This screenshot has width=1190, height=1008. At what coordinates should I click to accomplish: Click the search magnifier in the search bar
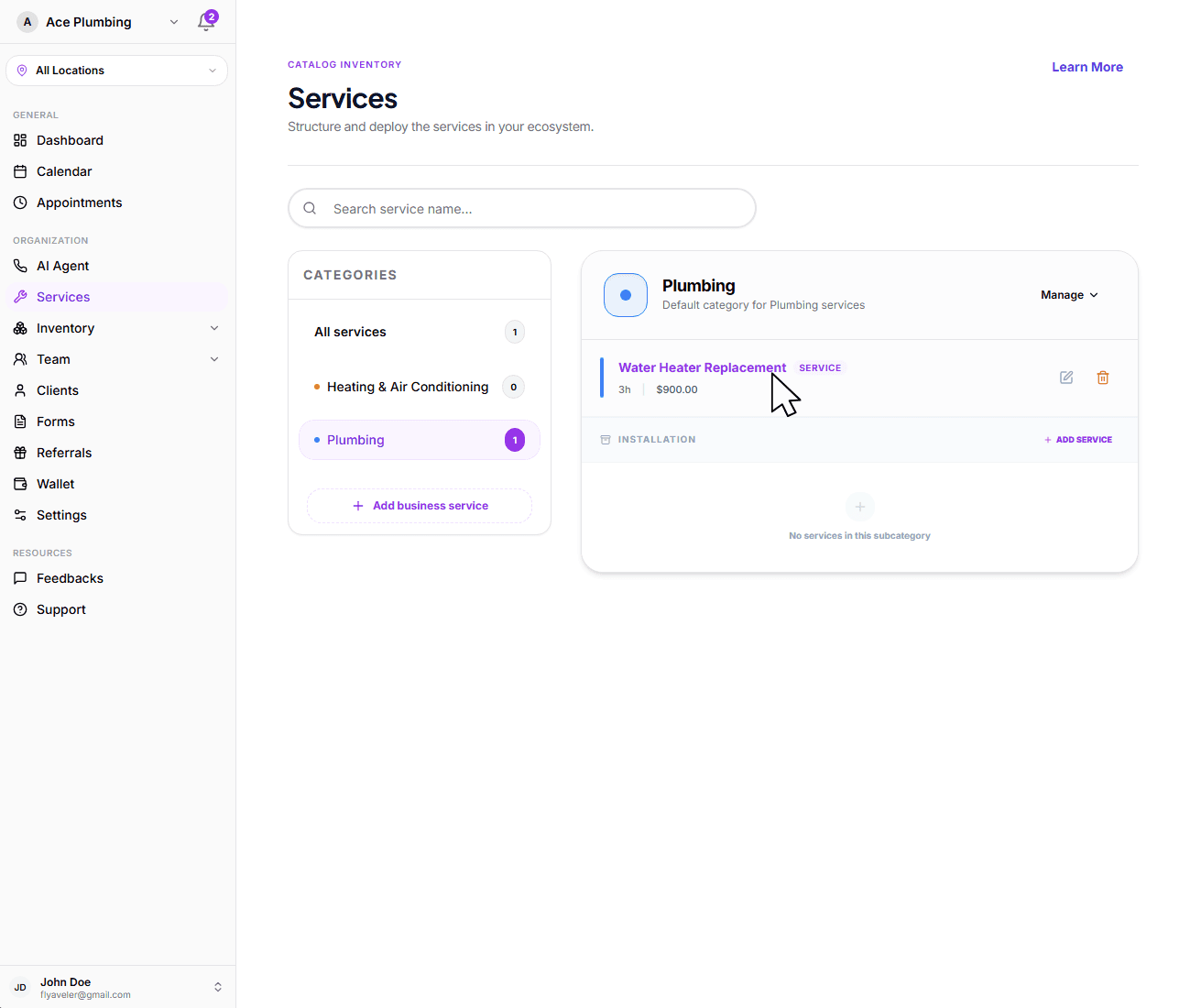click(310, 208)
